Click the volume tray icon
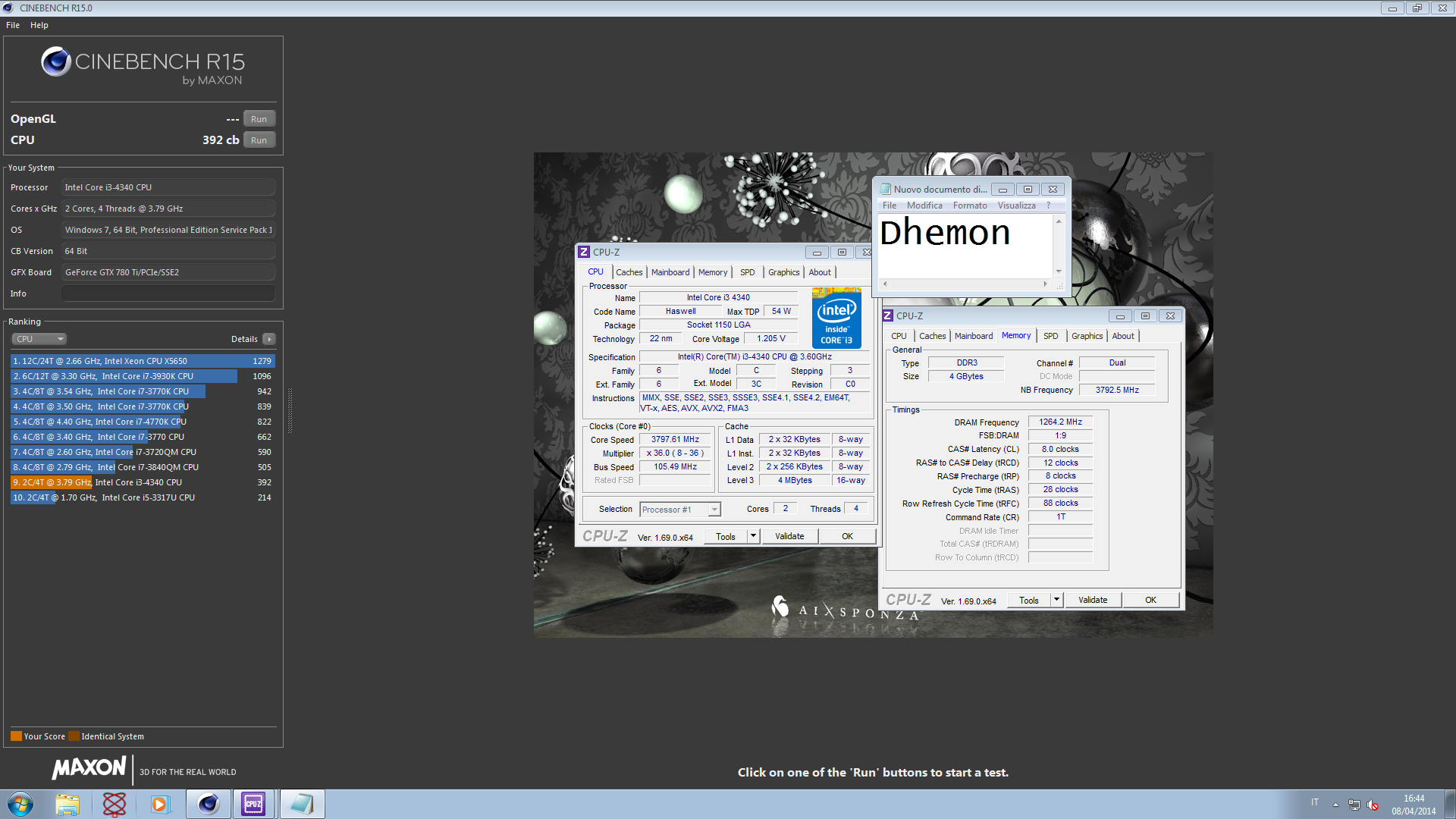Image resolution: width=1456 pixels, height=819 pixels. pos(1373,805)
